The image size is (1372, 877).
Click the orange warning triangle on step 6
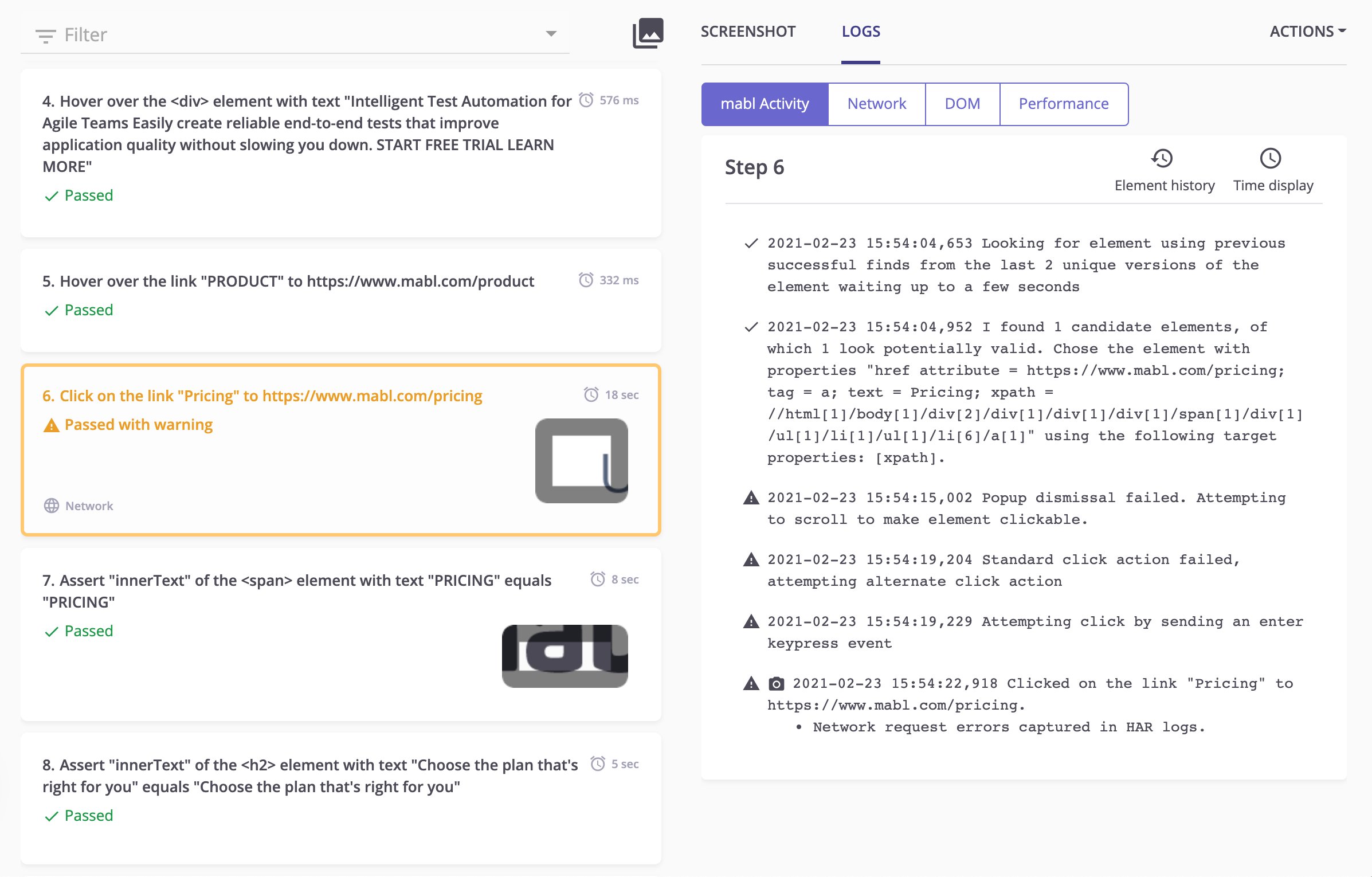pos(52,425)
